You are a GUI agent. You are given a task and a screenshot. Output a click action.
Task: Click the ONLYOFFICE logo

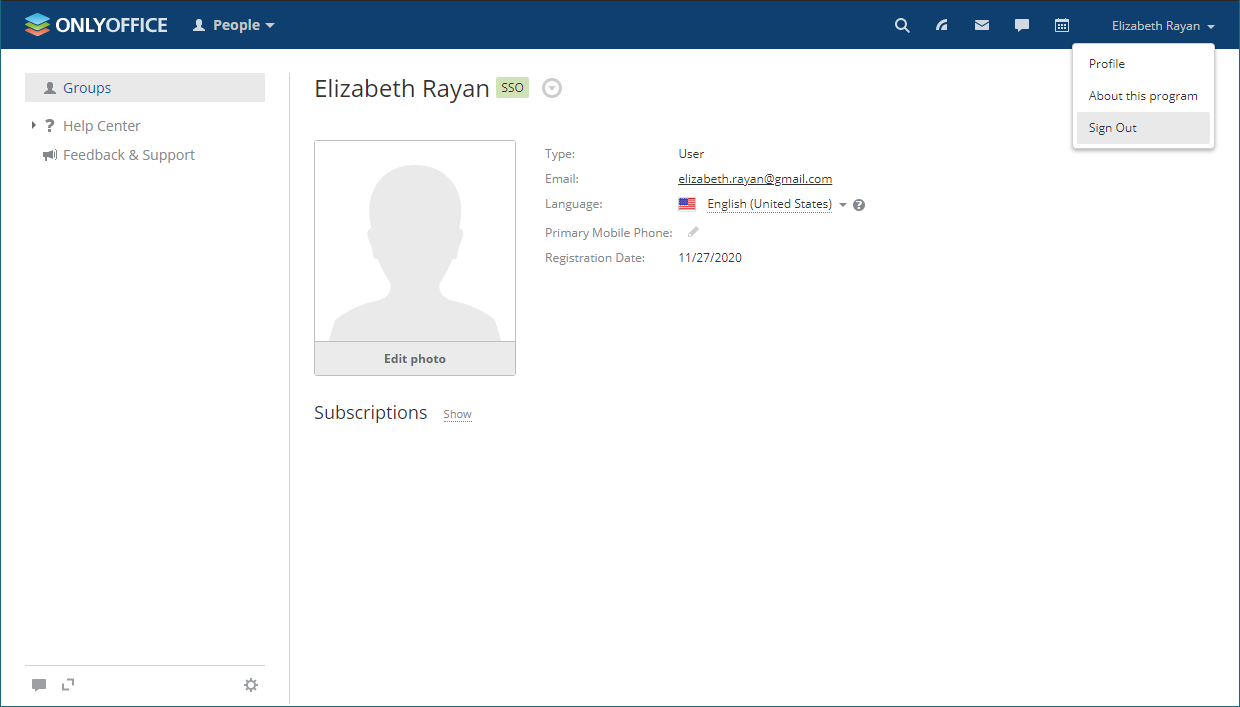(95, 24)
